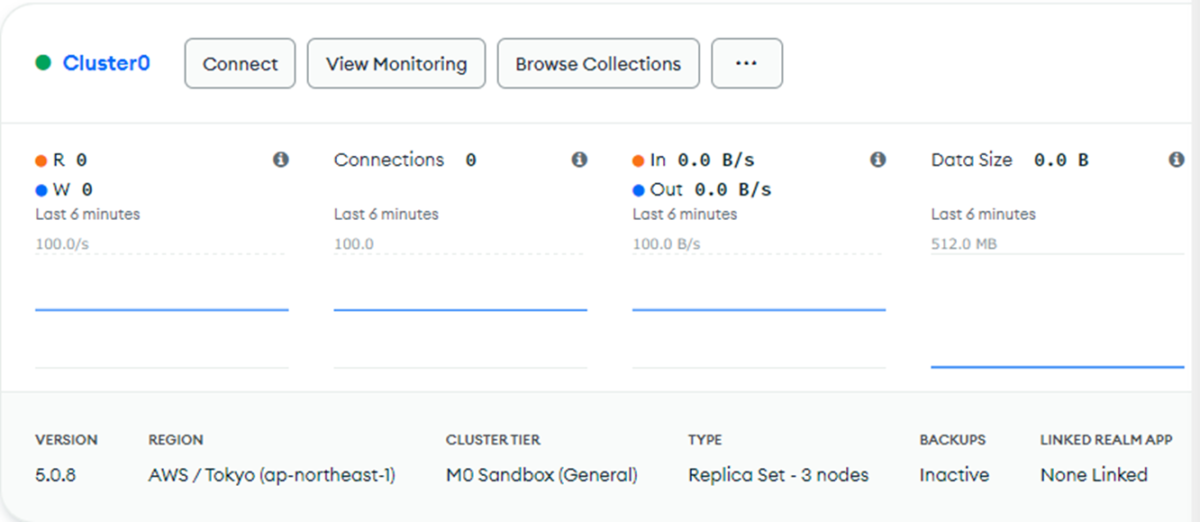This screenshot has width=1200, height=522.
Task: Open the three-dots more options menu
Action: (746, 64)
